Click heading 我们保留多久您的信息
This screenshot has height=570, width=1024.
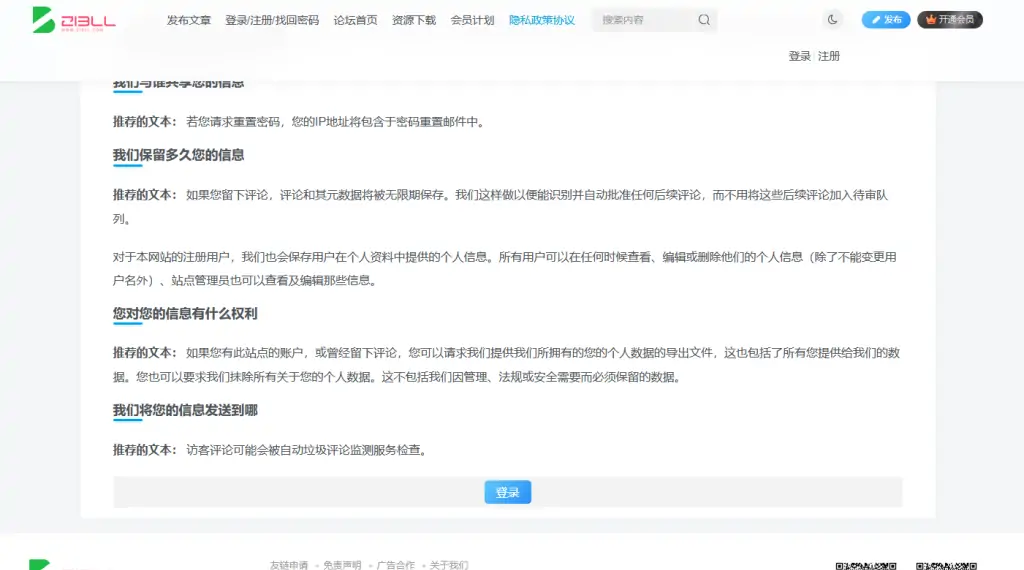[178, 155]
